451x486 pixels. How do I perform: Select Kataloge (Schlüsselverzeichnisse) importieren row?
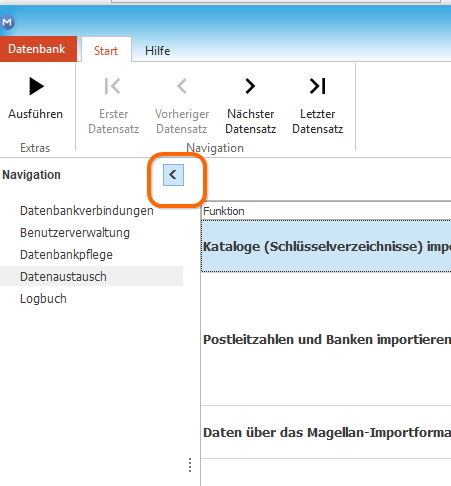[x=326, y=246]
